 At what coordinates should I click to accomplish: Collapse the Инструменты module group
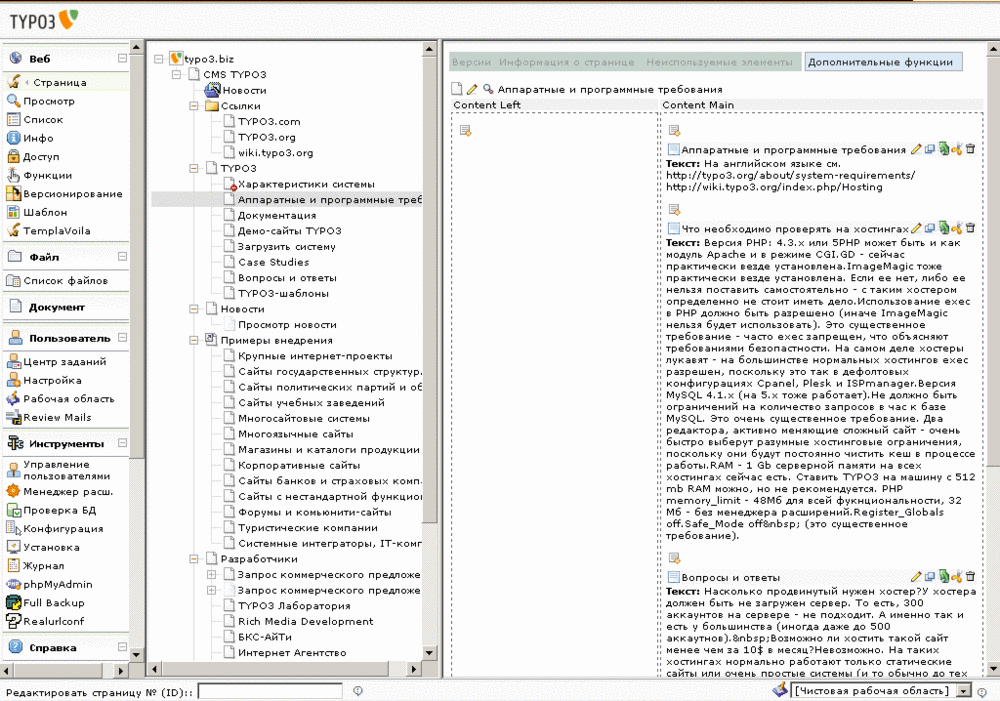click(122, 443)
